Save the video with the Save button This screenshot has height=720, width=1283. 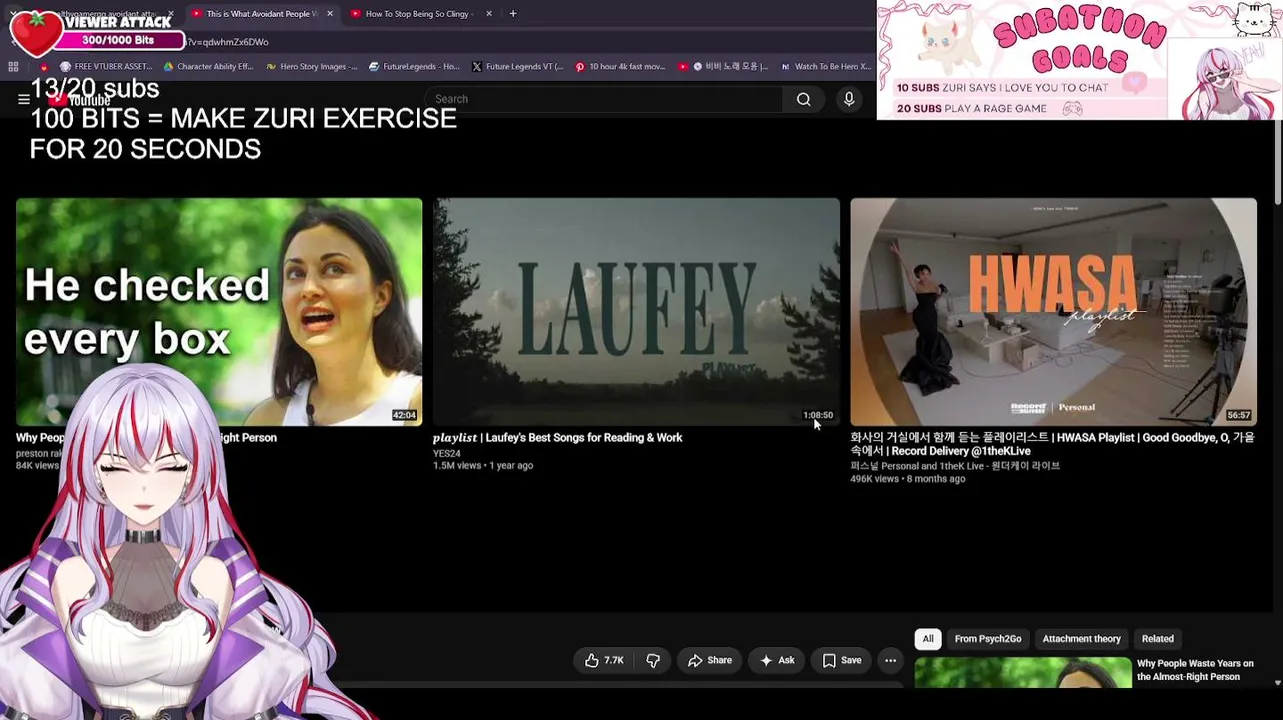pyautogui.click(x=842, y=660)
